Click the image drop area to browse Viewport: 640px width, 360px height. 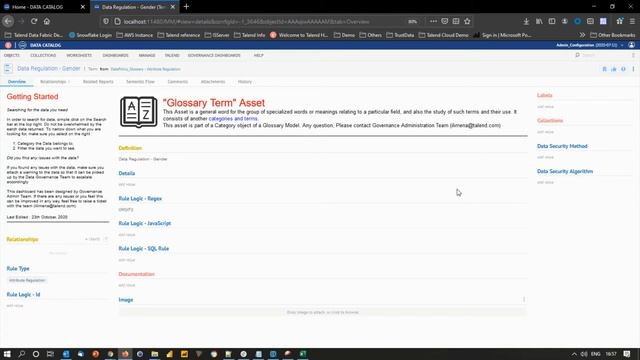point(322,312)
